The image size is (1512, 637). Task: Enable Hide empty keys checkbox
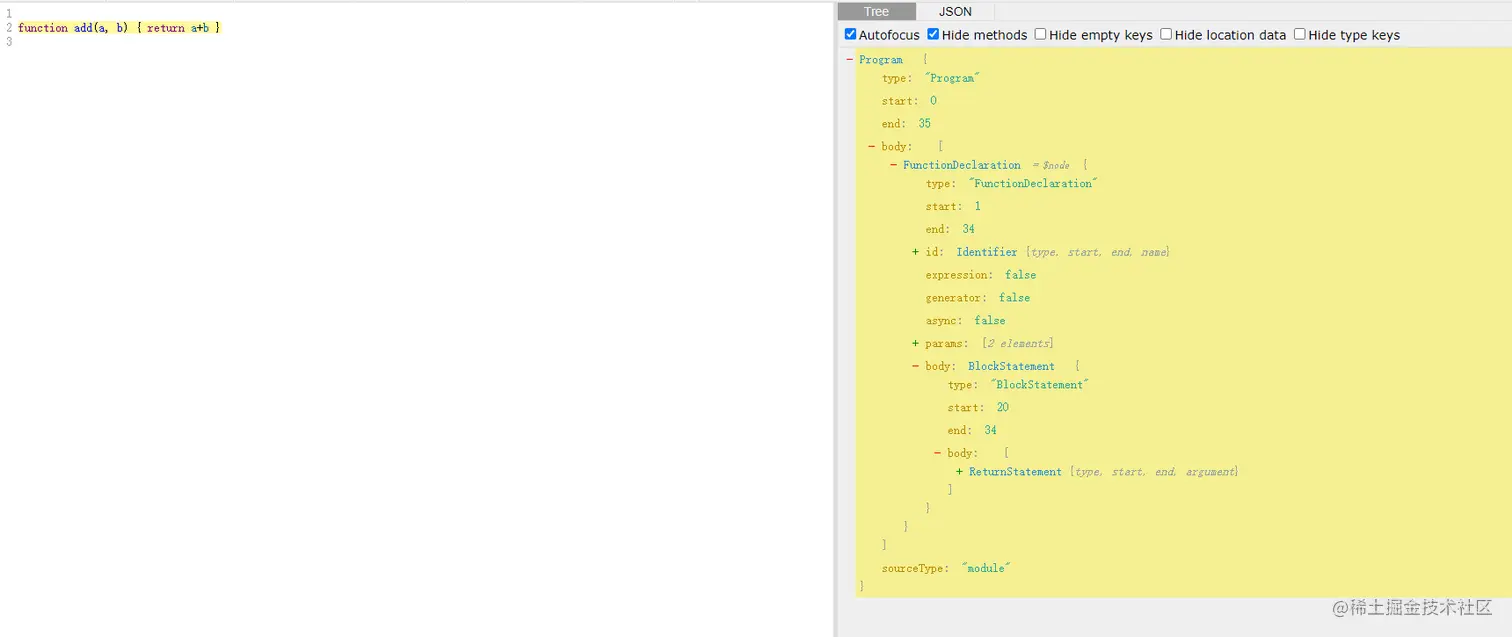coord(1040,34)
